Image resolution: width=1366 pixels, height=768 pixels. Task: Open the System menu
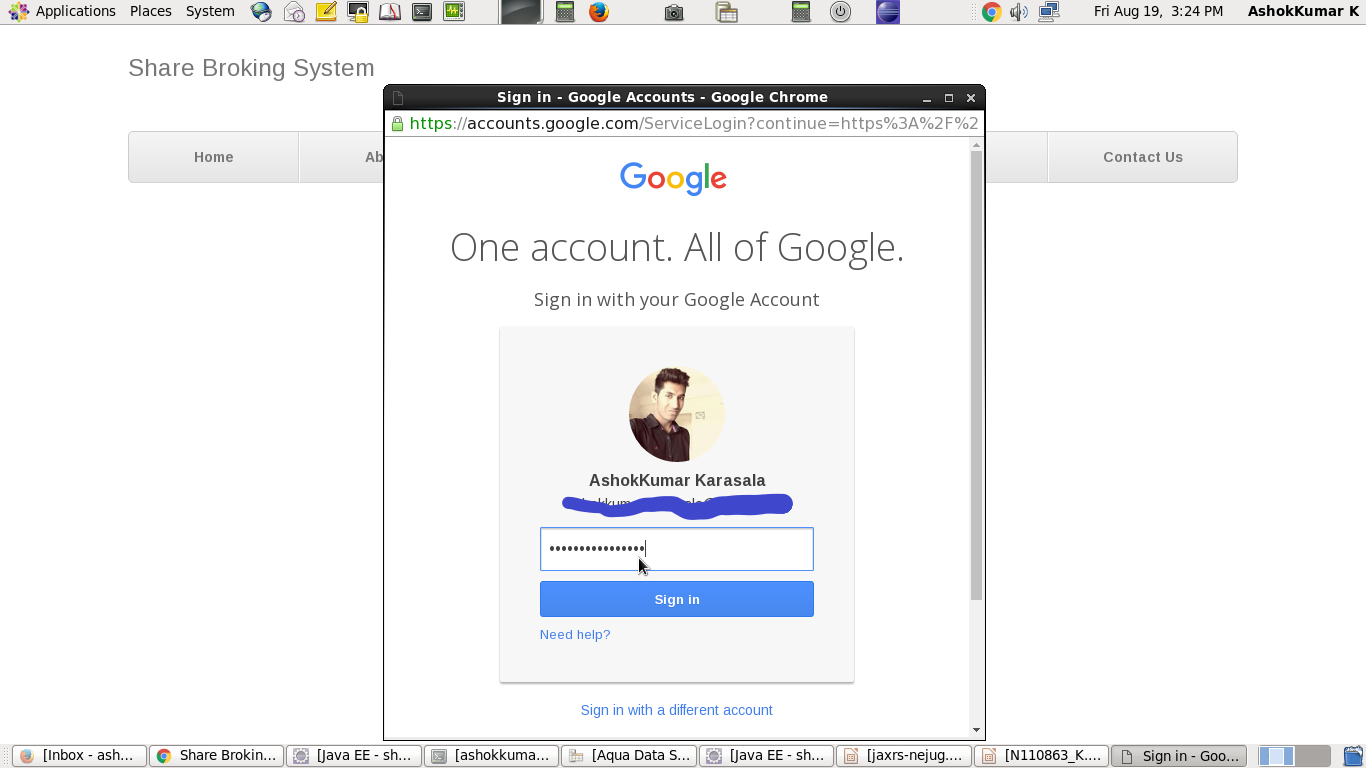[210, 11]
